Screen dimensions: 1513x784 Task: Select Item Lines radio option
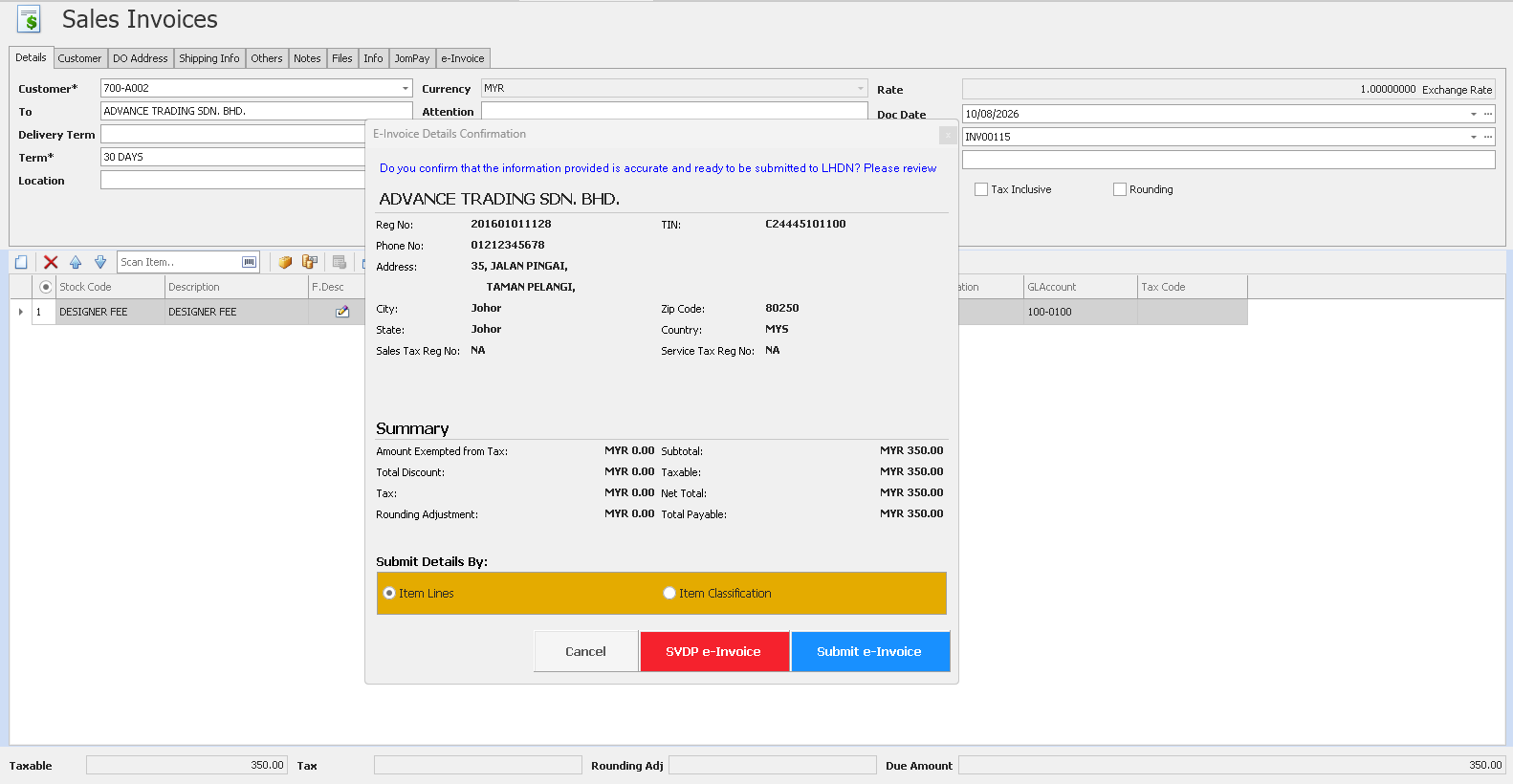coord(389,594)
